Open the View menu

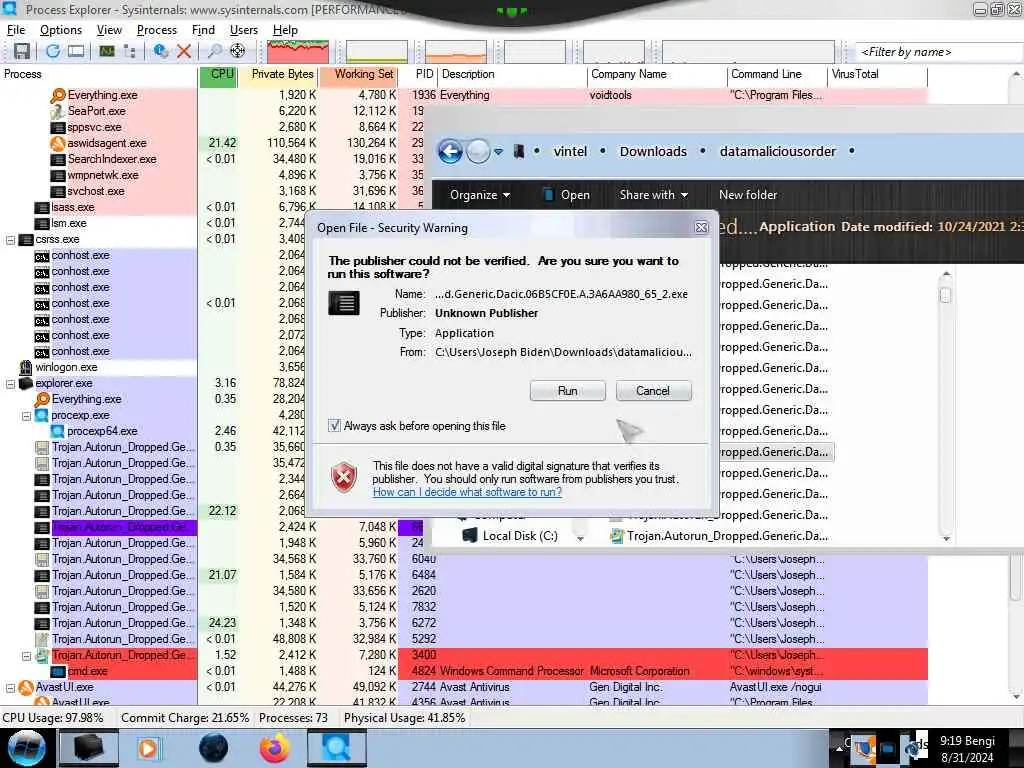[109, 30]
